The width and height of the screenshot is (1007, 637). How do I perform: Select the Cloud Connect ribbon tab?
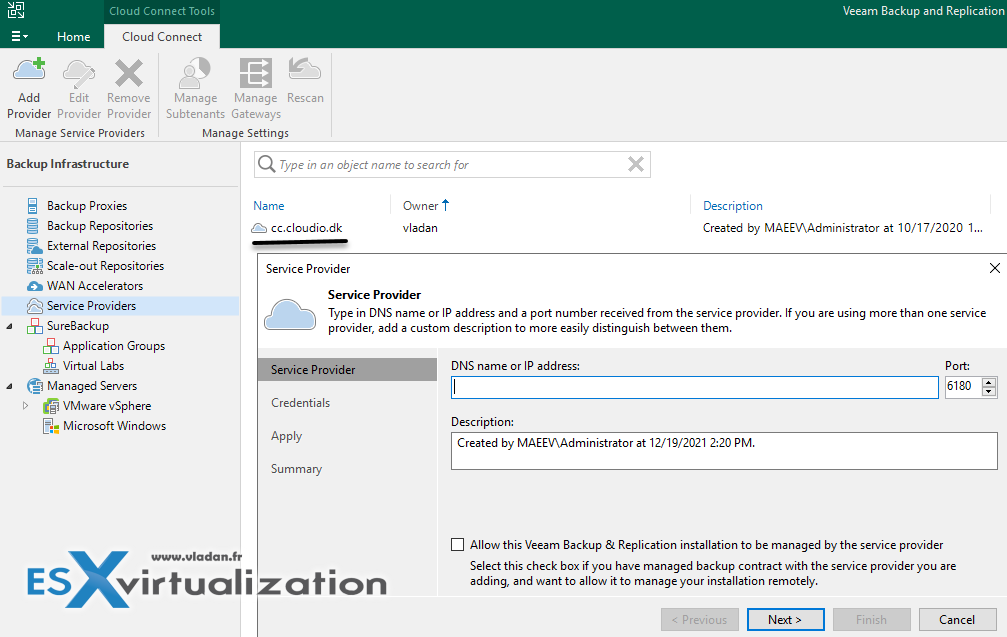tap(162, 37)
